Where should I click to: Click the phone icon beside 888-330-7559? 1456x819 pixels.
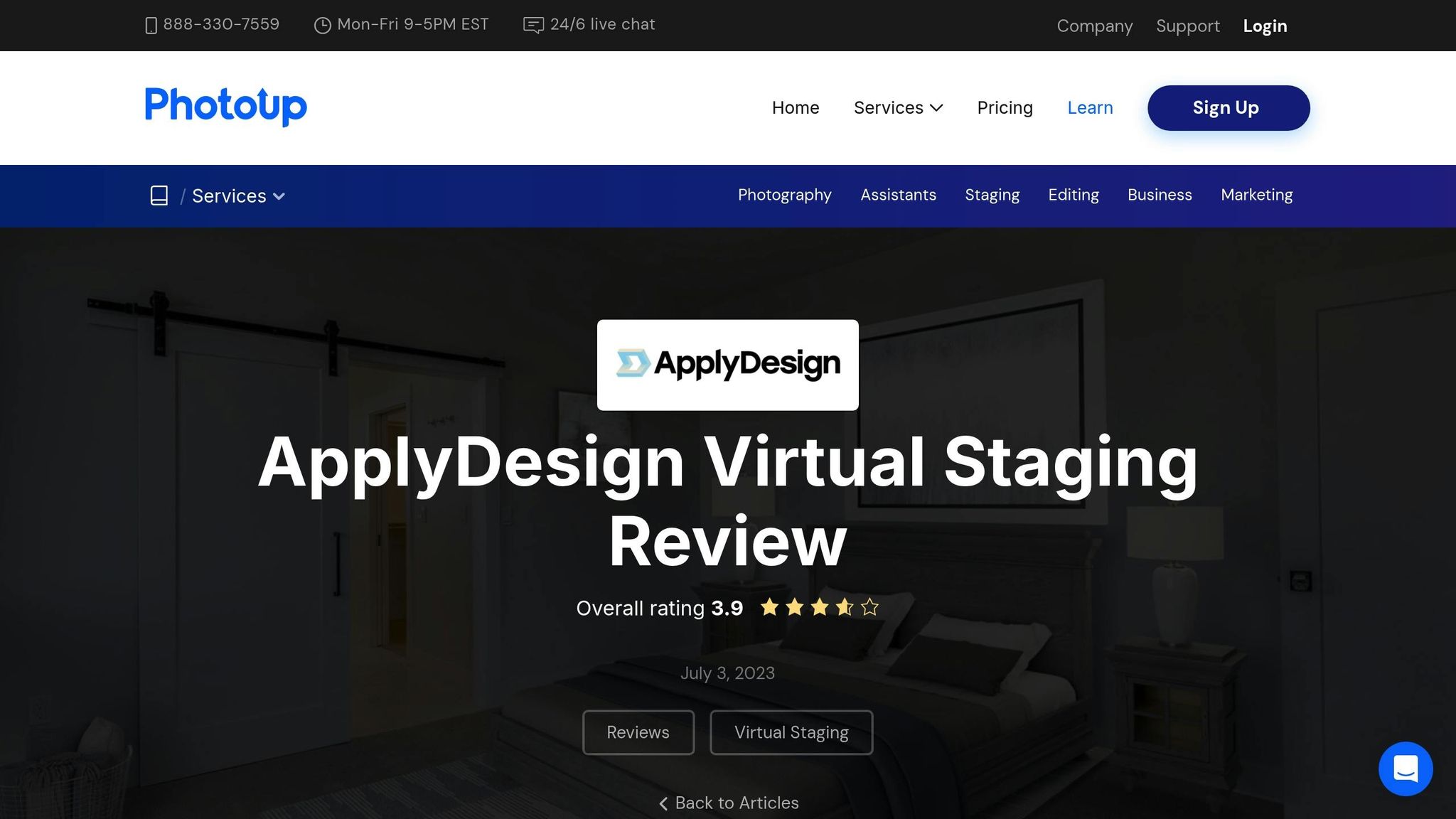point(151,26)
